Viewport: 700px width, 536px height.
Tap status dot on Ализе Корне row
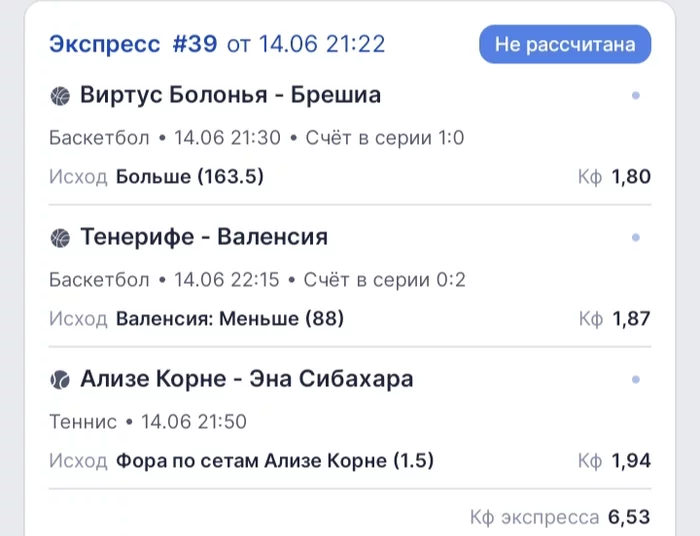click(x=636, y=380)
